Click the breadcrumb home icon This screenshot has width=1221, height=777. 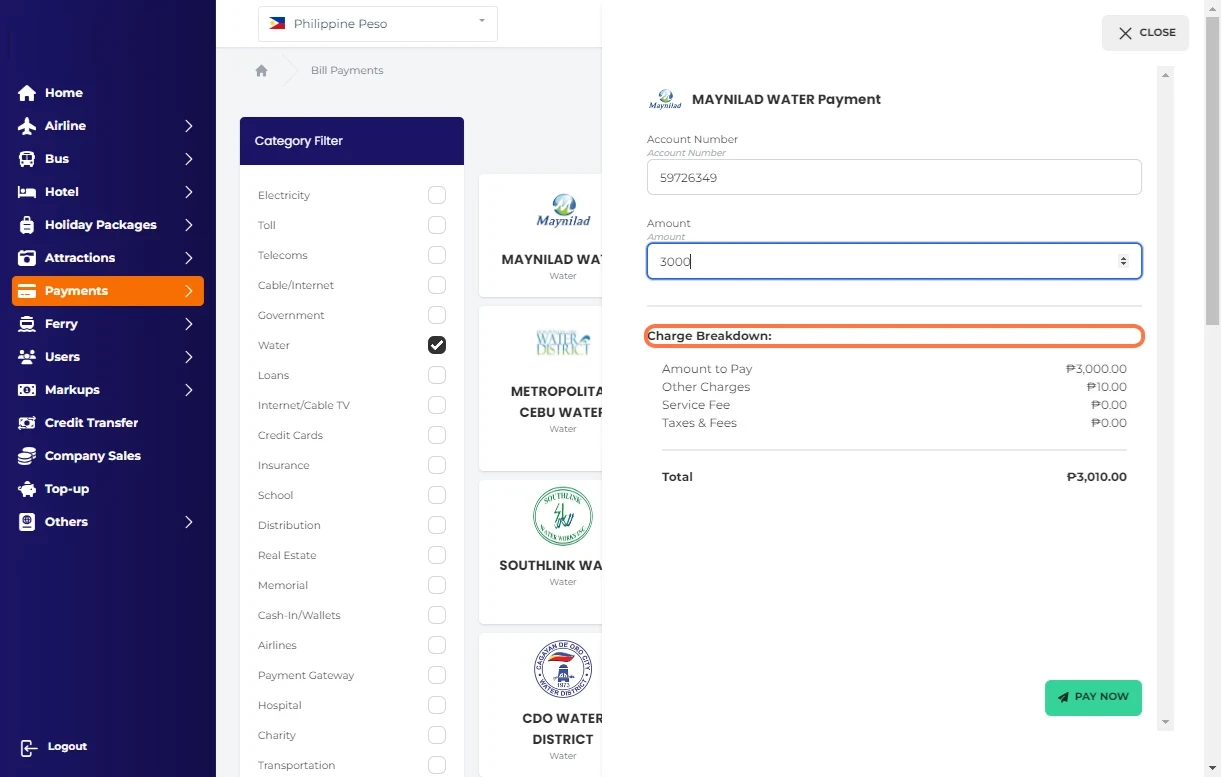(x=261, y=71)
